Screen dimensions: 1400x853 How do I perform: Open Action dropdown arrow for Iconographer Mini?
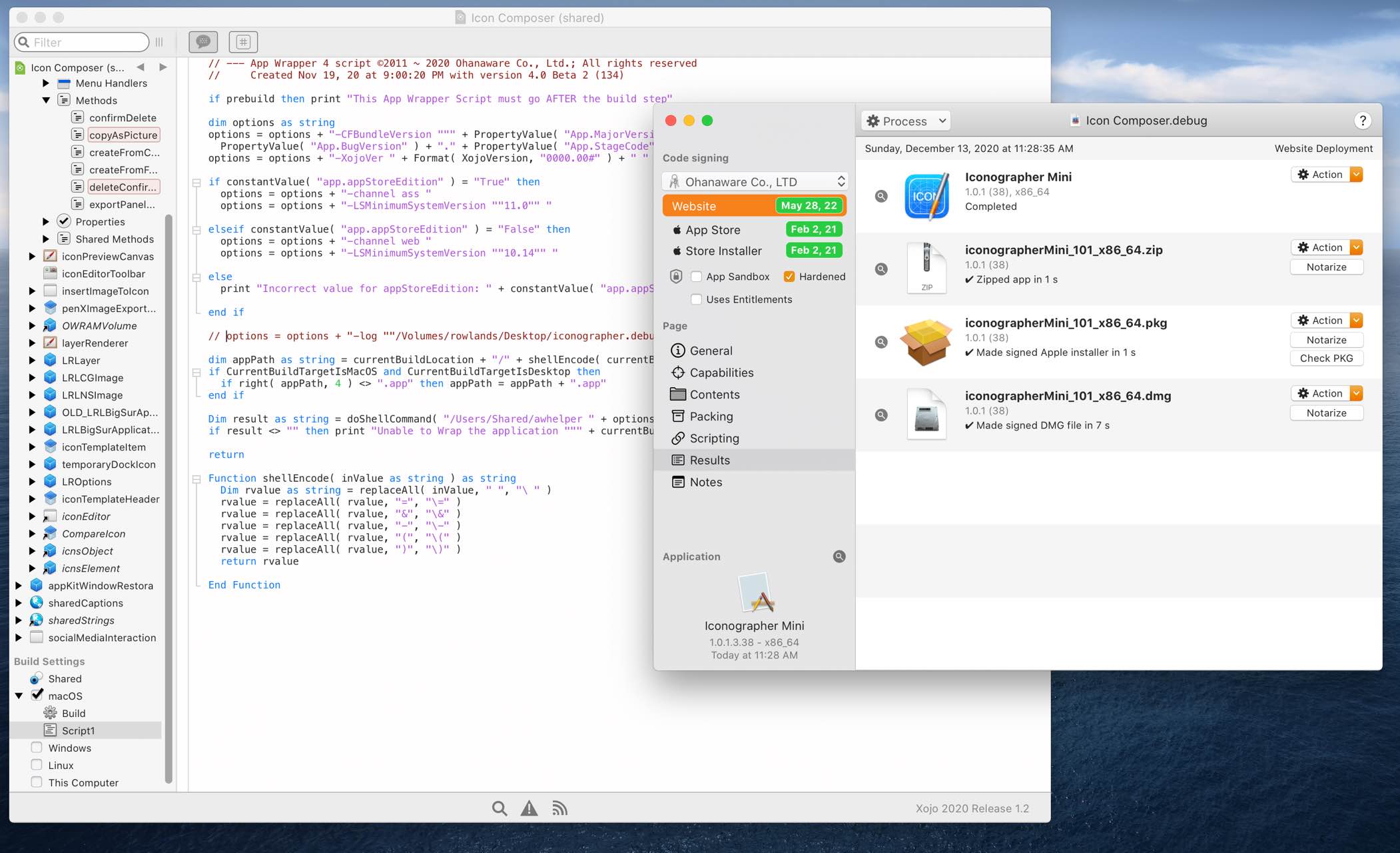click(x=1356, y=175)
